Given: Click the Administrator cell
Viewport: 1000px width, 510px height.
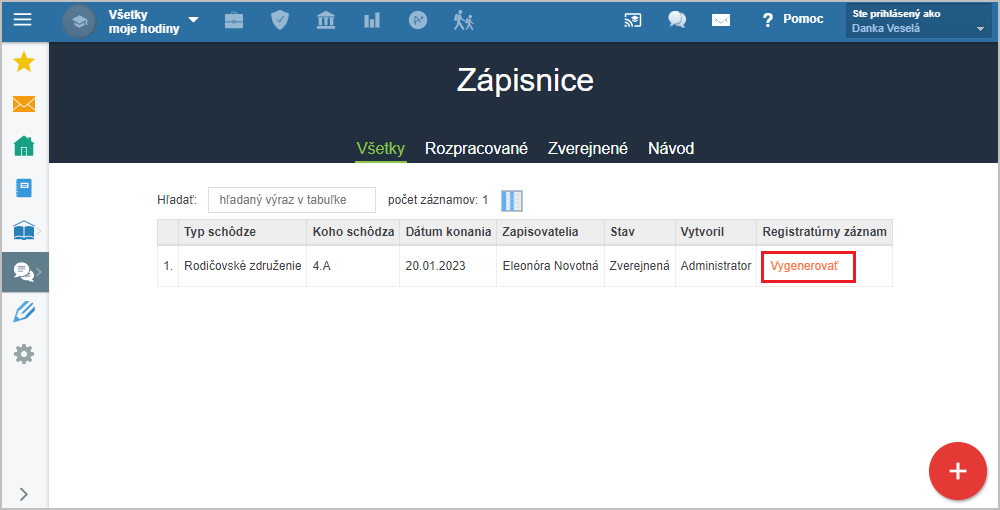Looking at the screenshot, I should pyautogui.click(x=716, y=266).
